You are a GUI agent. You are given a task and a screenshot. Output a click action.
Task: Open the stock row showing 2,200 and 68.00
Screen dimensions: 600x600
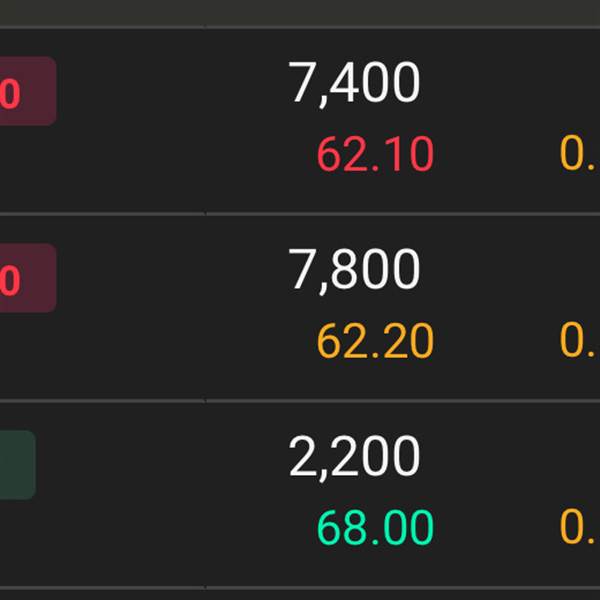300,494
